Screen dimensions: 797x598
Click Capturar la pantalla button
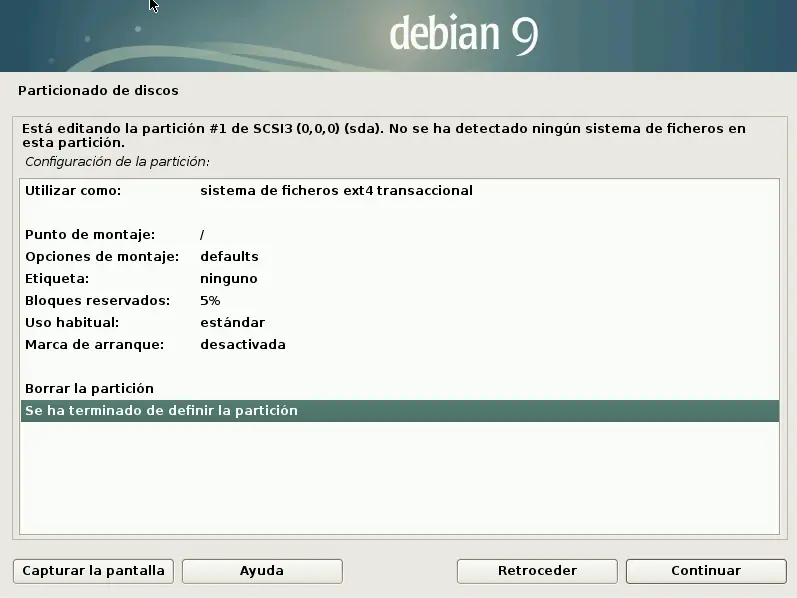click(93, 571)
